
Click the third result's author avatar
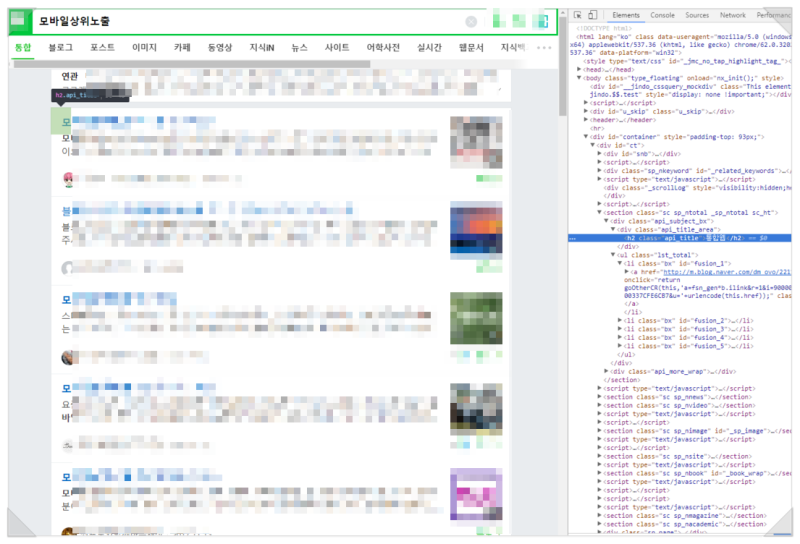coord(67,358)
